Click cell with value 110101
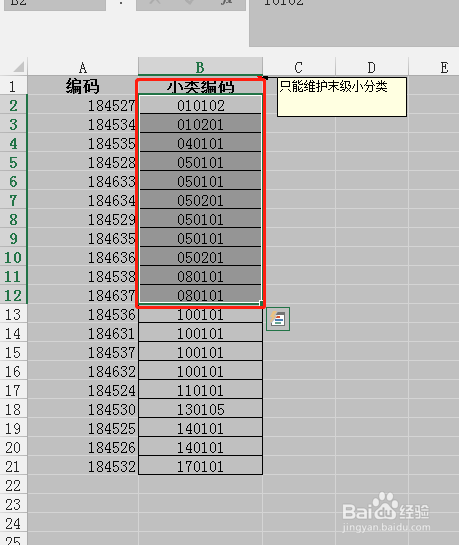This screenshot has height=545, width=459. pyautogui.click(x=200, y=390)
